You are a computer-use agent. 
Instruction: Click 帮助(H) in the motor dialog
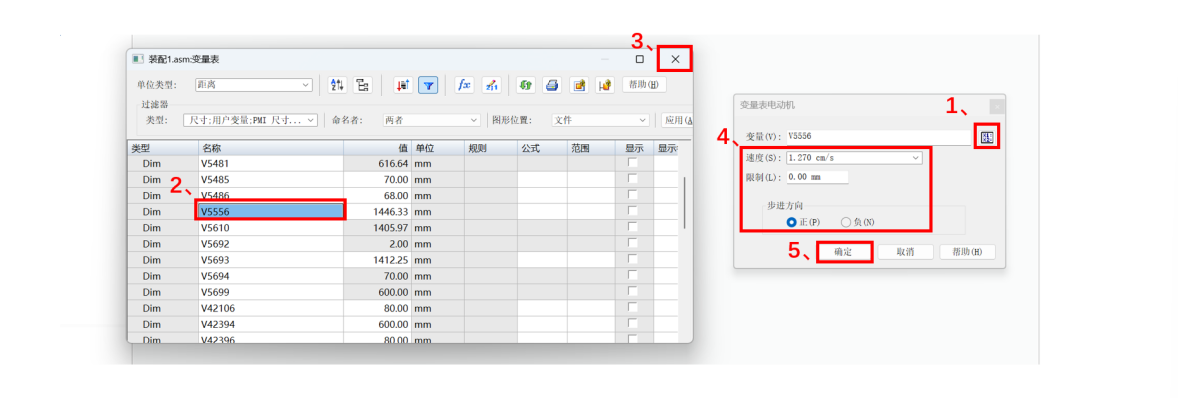click(x=967, y=252)
